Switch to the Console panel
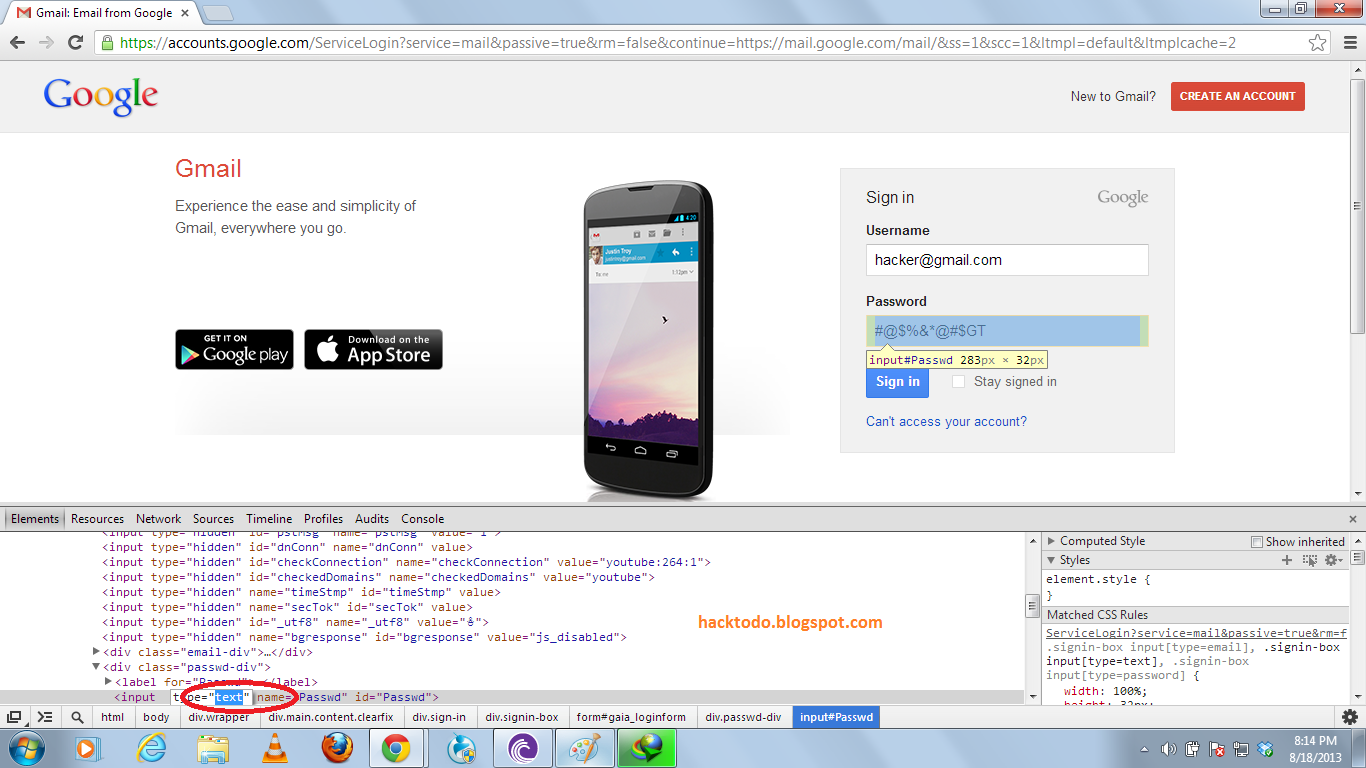Screen dimensions: 1366x768 pos(422,519)
